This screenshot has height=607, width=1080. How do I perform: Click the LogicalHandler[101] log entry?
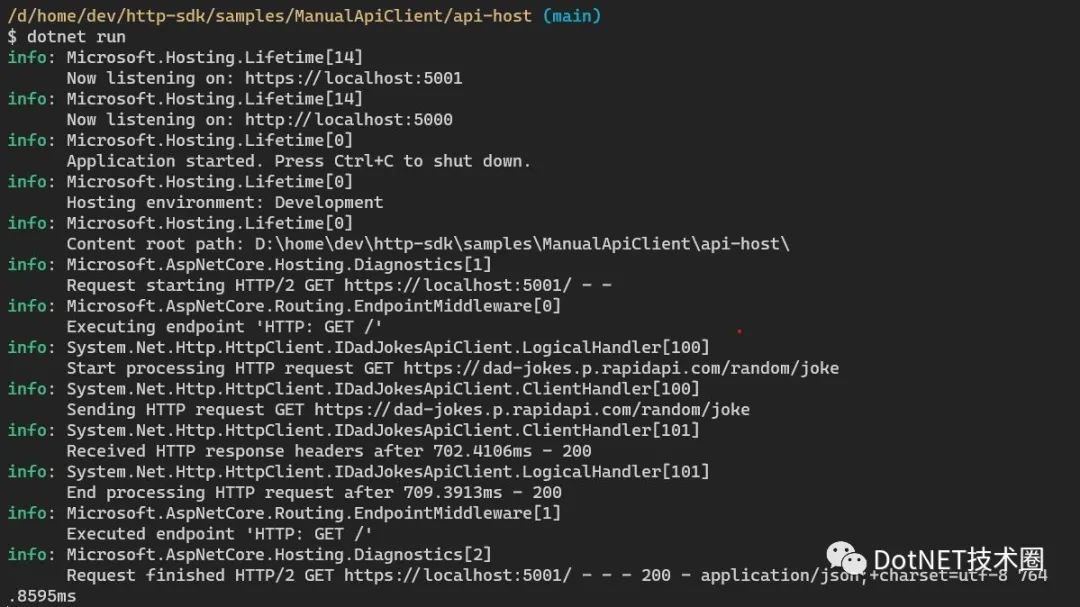pos(388,471)
